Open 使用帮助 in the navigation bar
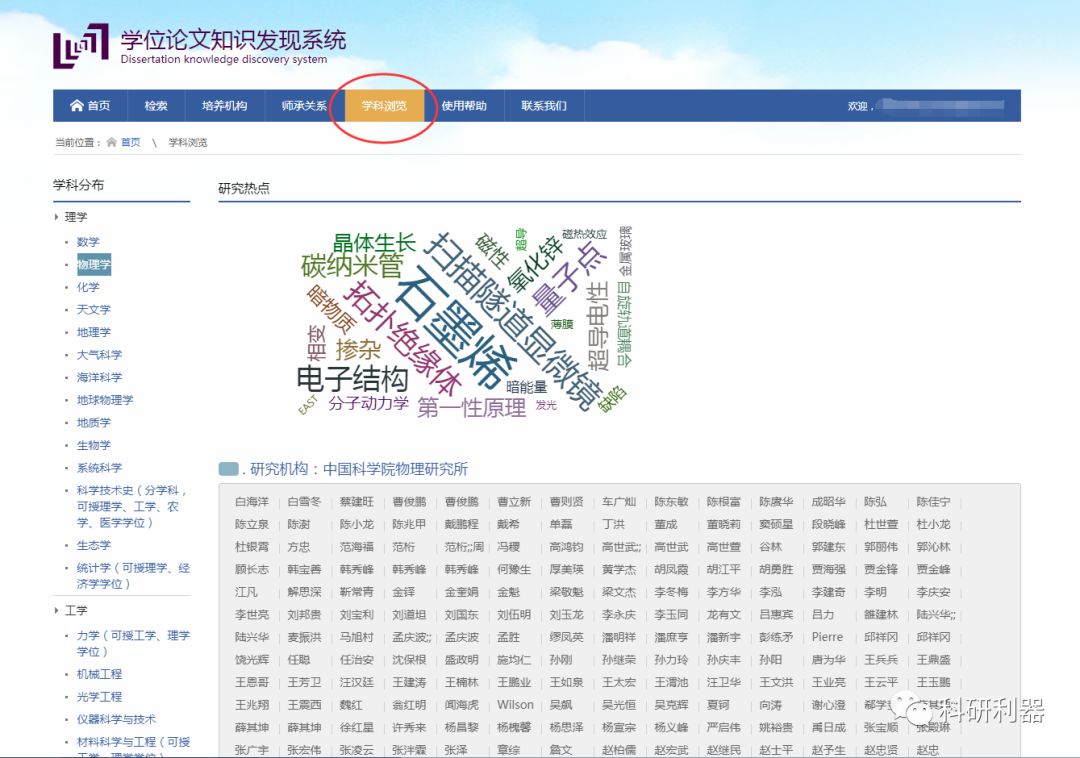The height and width of the screenshot is (758, 1080). coord(464,106)
